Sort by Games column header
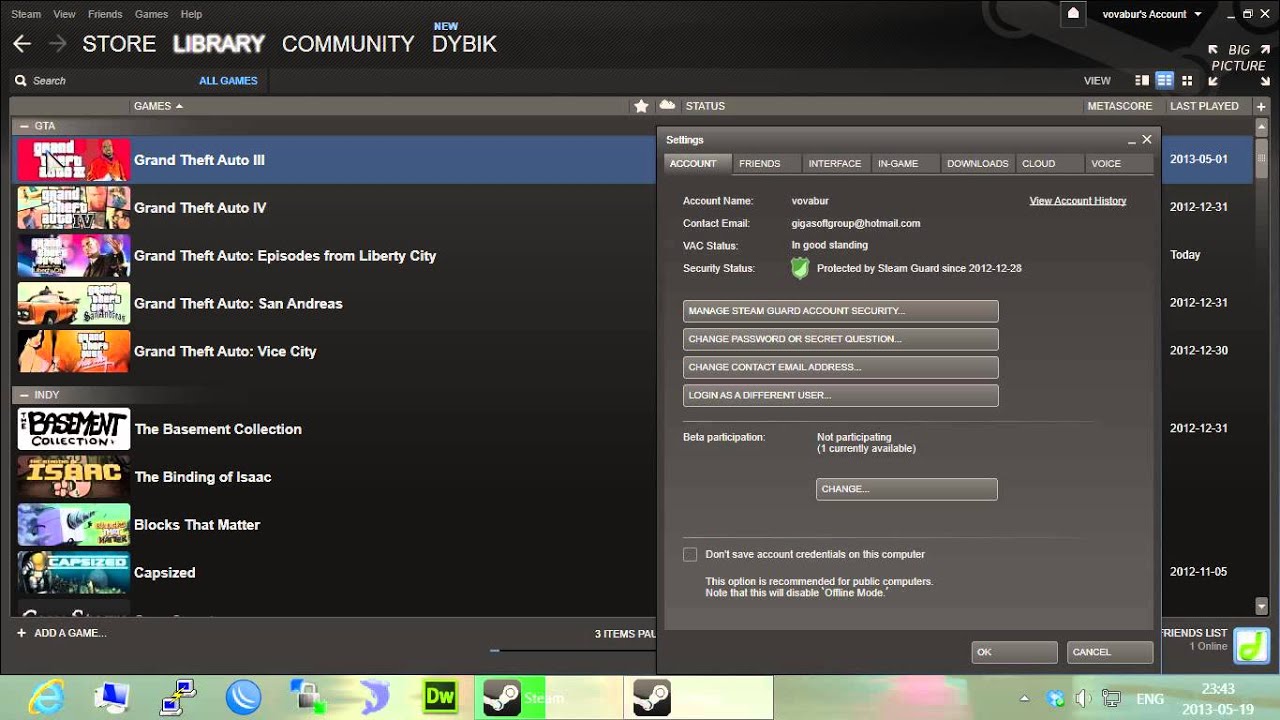The height and width of the screenshot is (720, 1280). point(158,106)
